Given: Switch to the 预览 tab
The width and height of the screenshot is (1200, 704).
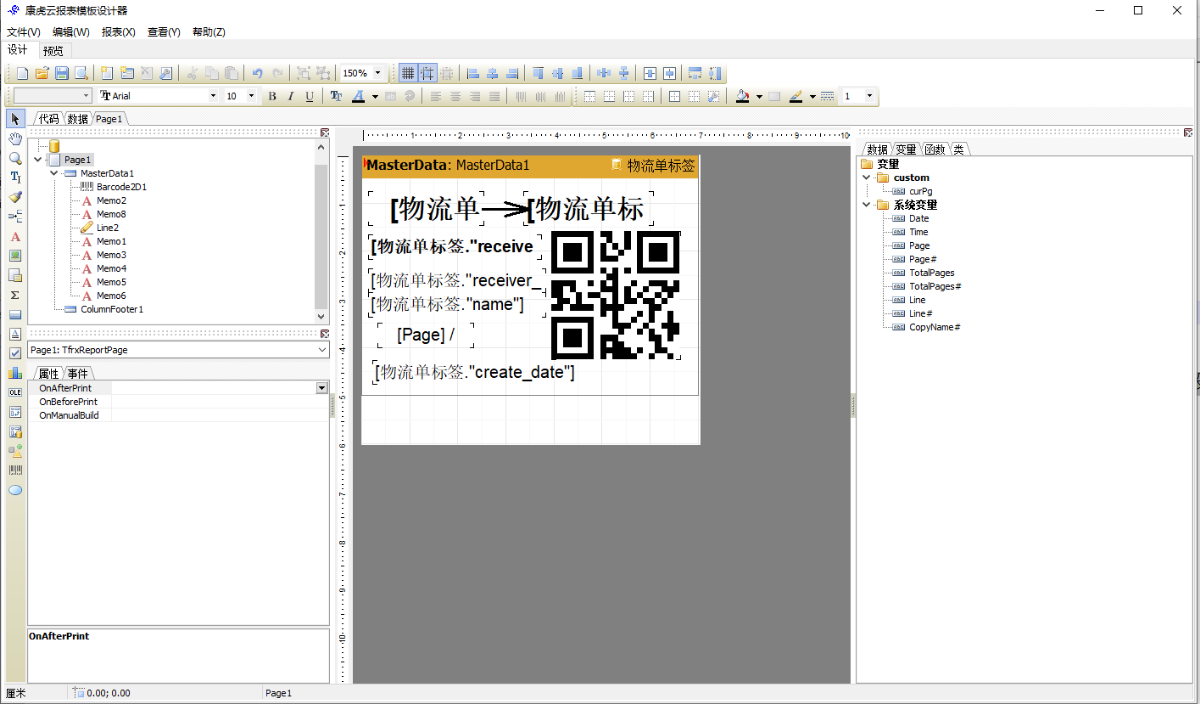Looking at the screenshot, I should click(x=53, y=50).
